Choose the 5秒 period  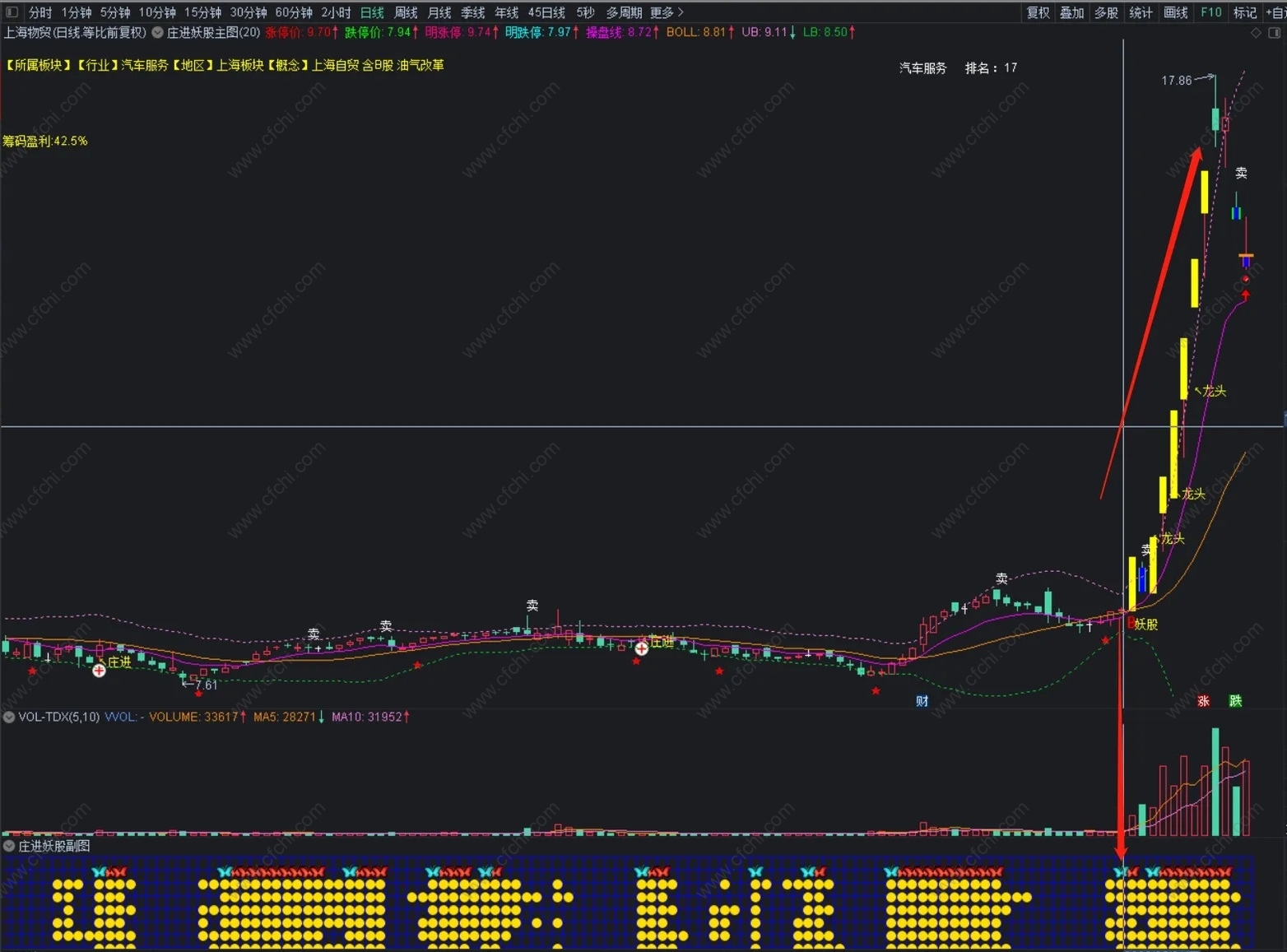click(585, 12)
